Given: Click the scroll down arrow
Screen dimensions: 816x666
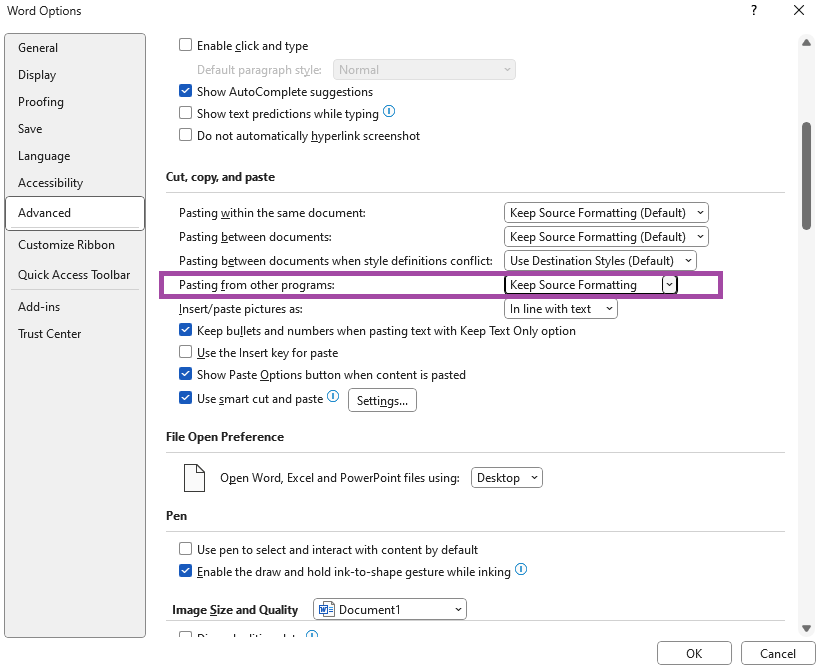Looking at the screenshot, I should (x=807, y=628).
